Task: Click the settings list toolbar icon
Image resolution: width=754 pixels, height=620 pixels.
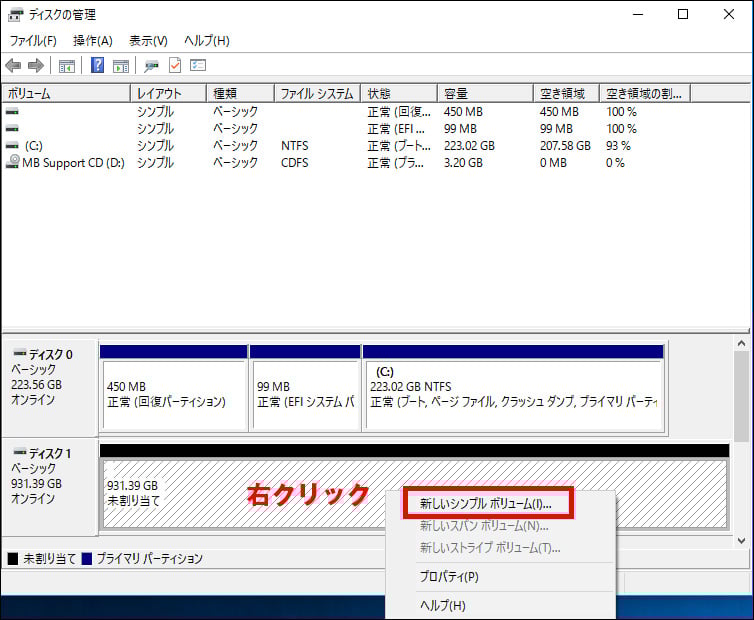Action: click(x=198, y=65)
